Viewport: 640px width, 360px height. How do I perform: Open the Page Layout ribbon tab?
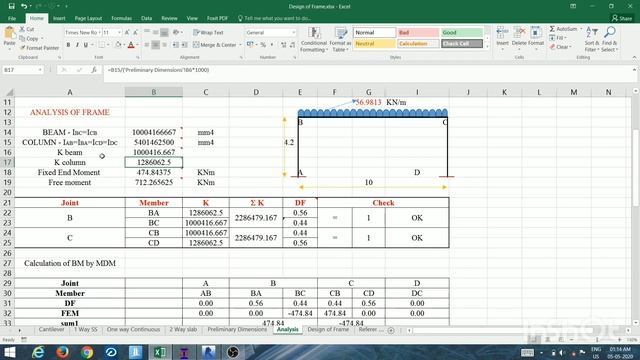tap(88, 18)
